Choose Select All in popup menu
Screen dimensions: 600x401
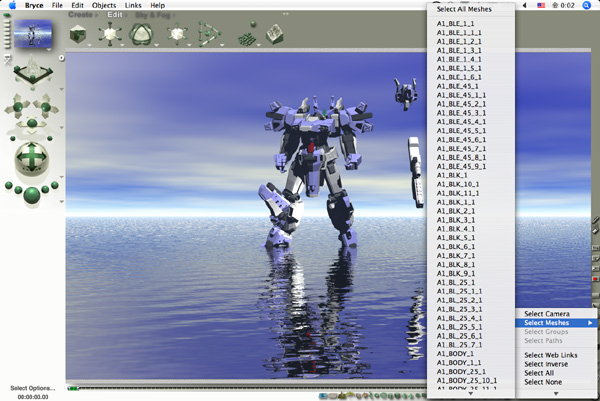(556, 373)
